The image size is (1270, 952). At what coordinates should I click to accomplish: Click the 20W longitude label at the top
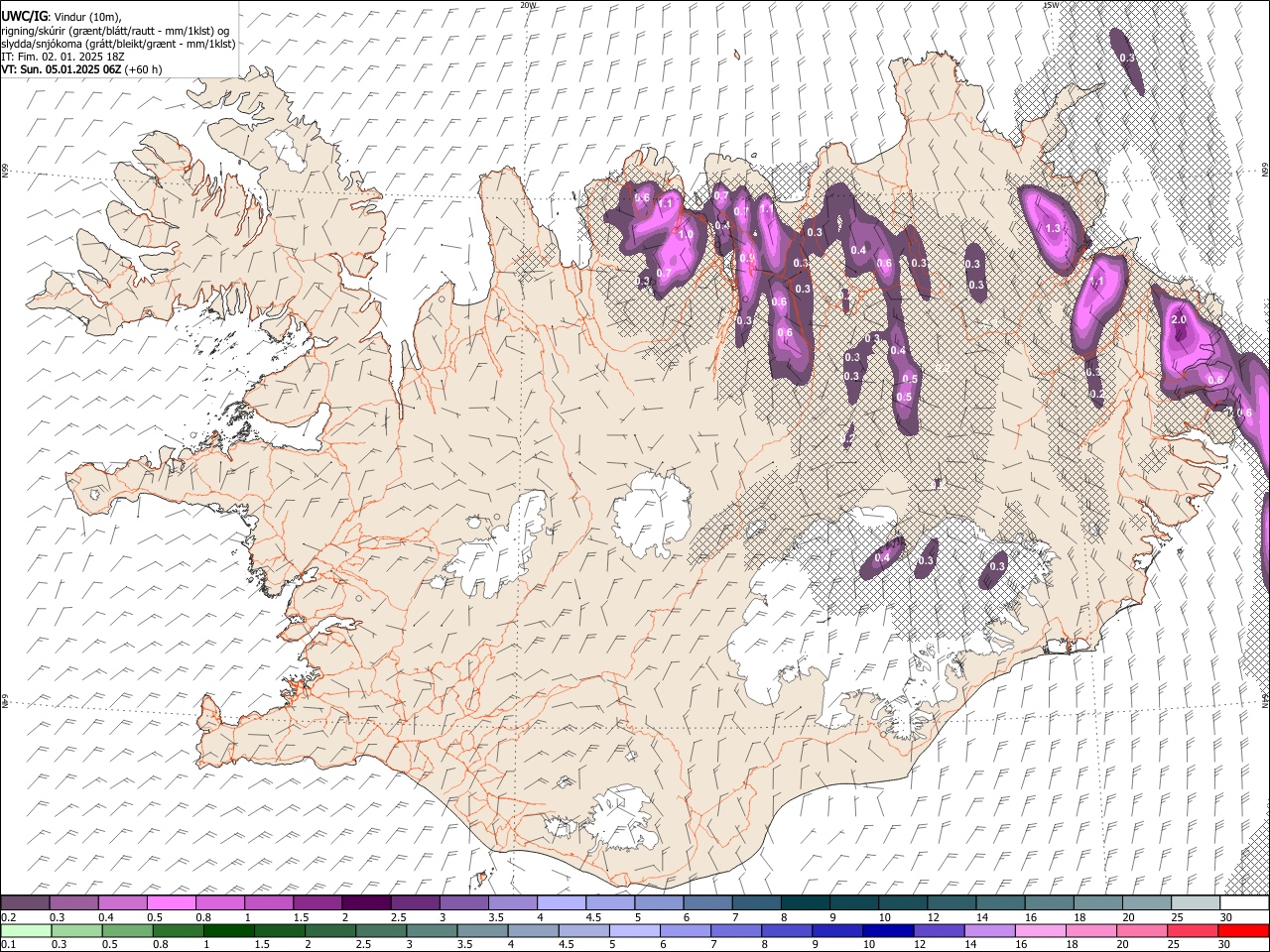pos(528,5)
